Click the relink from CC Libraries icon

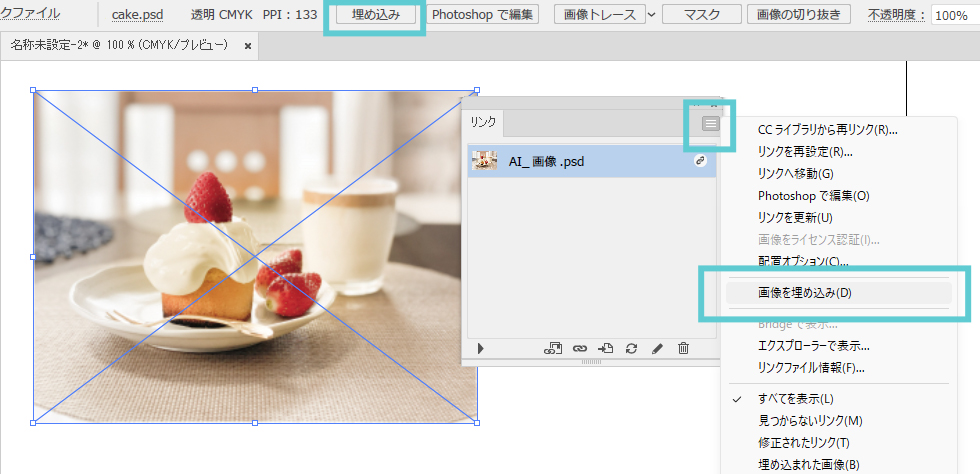(x=553, y=348)
